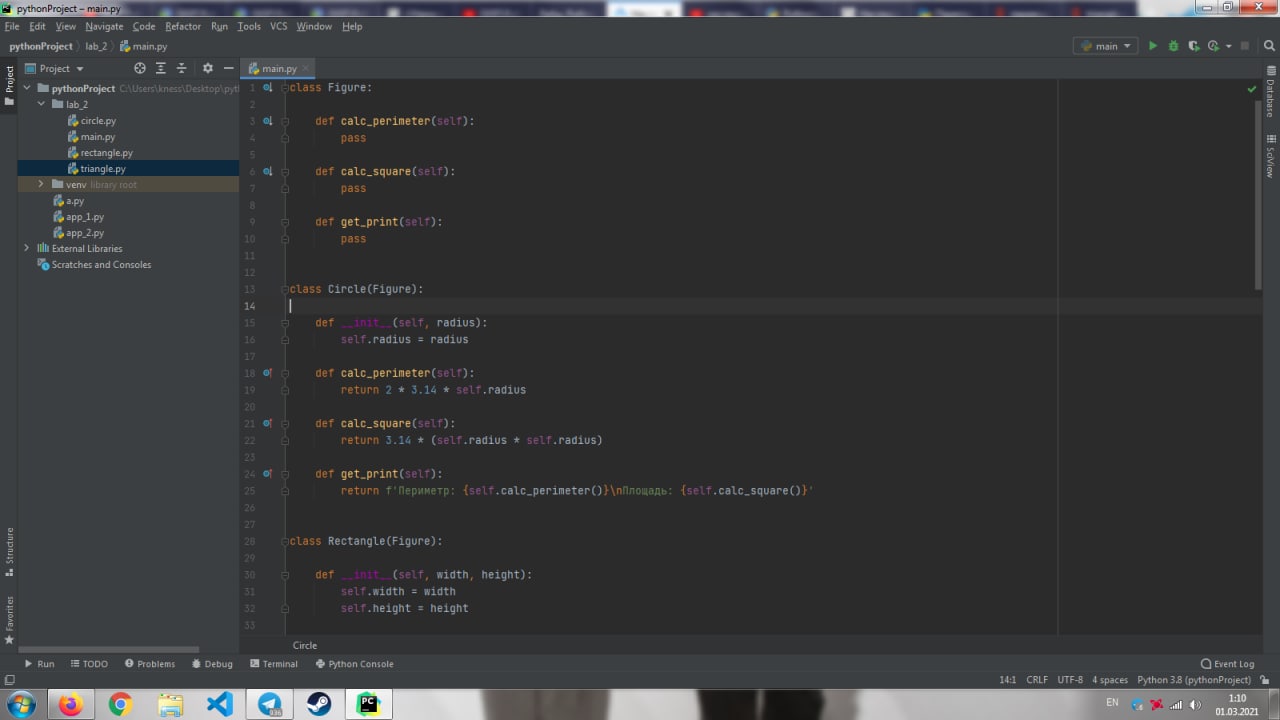Toggle tool window quick access icon bottom-left

[x=9, y=680]
